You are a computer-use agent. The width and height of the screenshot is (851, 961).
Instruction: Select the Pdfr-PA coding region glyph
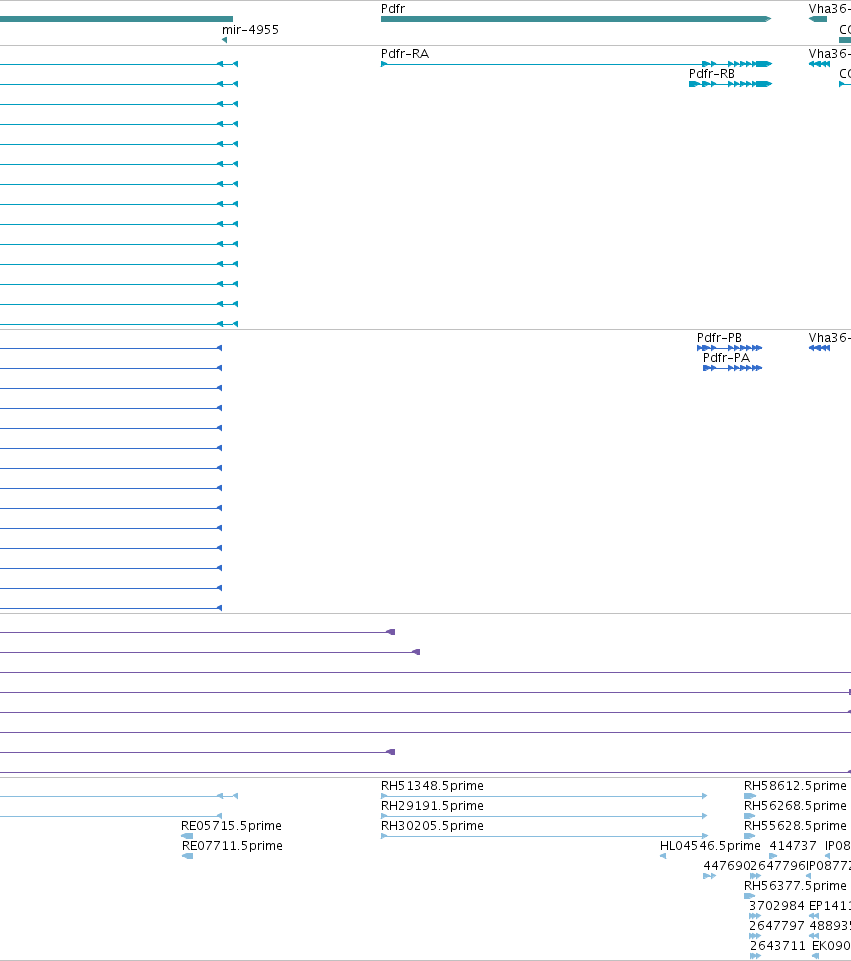733,368
